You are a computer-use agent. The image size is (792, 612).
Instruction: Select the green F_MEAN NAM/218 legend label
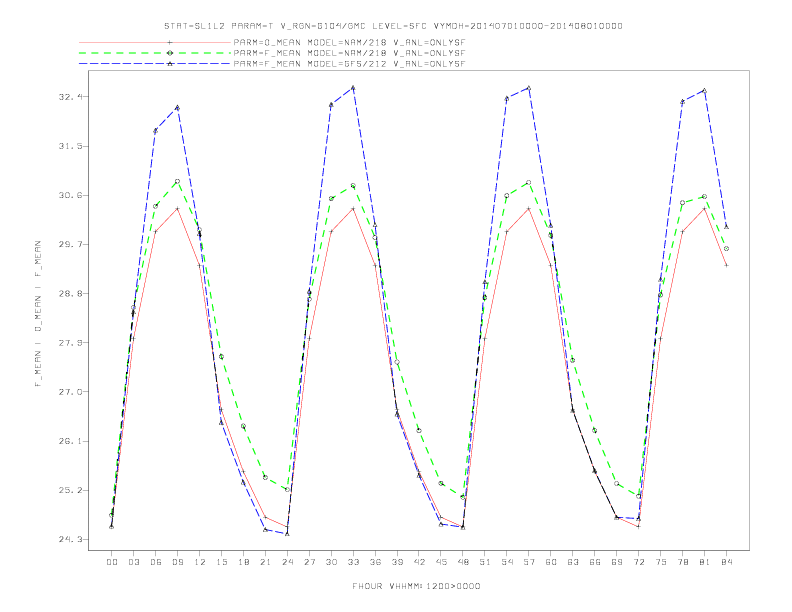pyautogui.click(x=349, y=53)
